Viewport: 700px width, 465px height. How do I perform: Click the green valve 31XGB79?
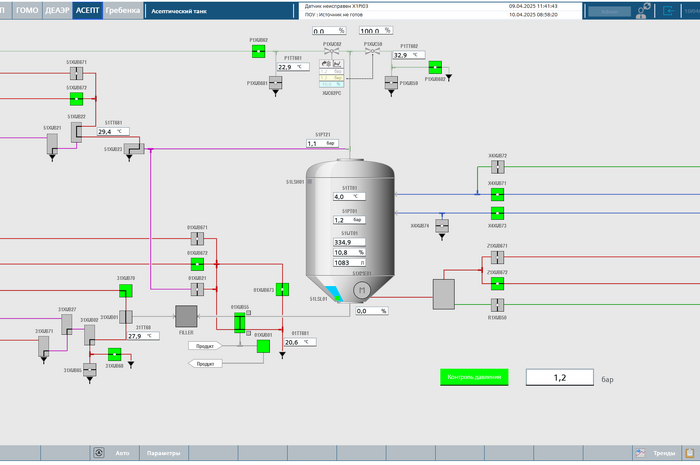click(126, 291)
